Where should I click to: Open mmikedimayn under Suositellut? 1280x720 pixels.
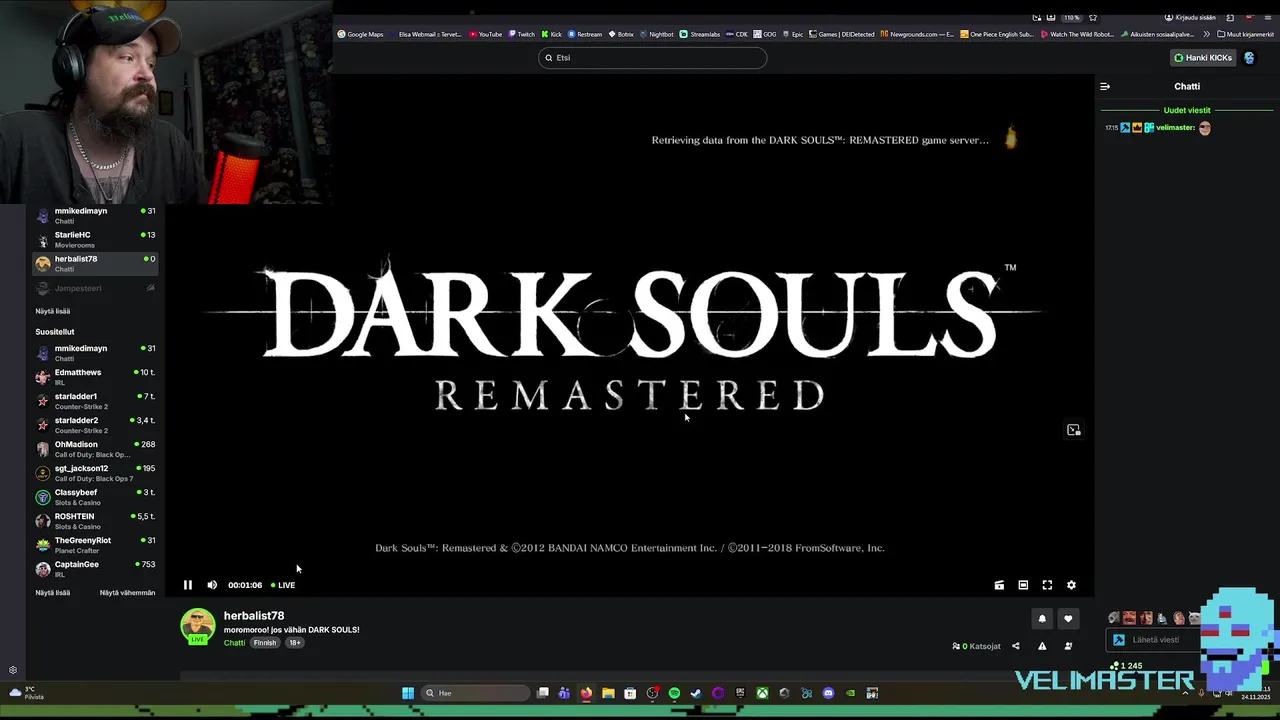tap(97, 353)
